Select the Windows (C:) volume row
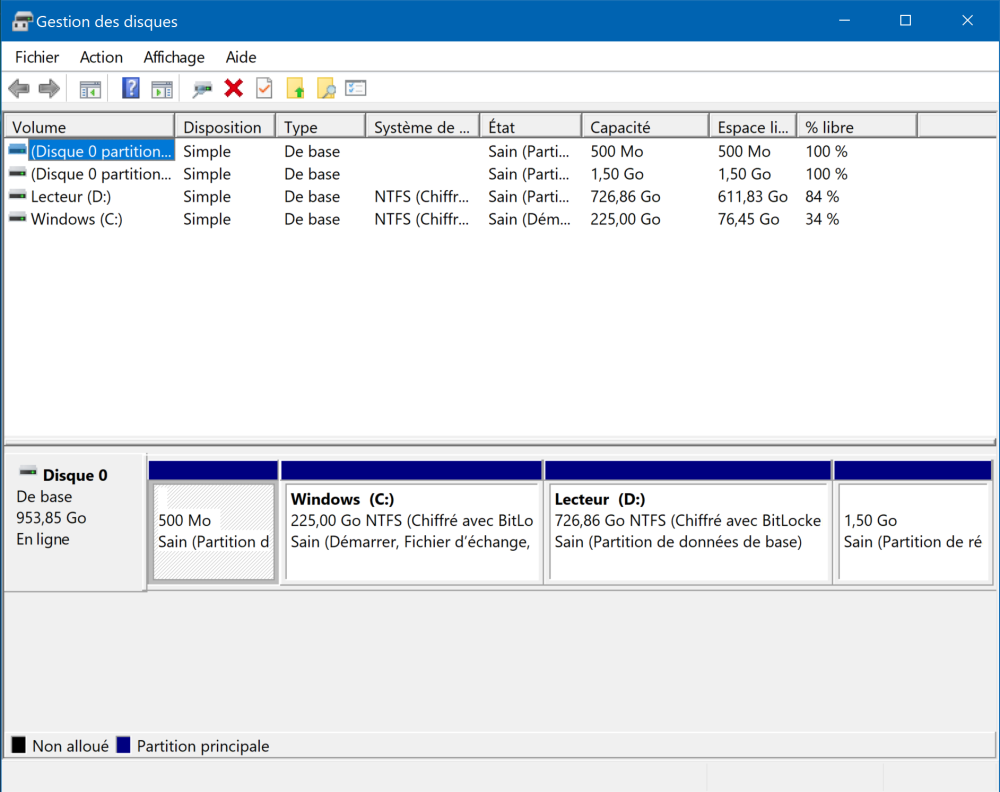 coord(76,219)
